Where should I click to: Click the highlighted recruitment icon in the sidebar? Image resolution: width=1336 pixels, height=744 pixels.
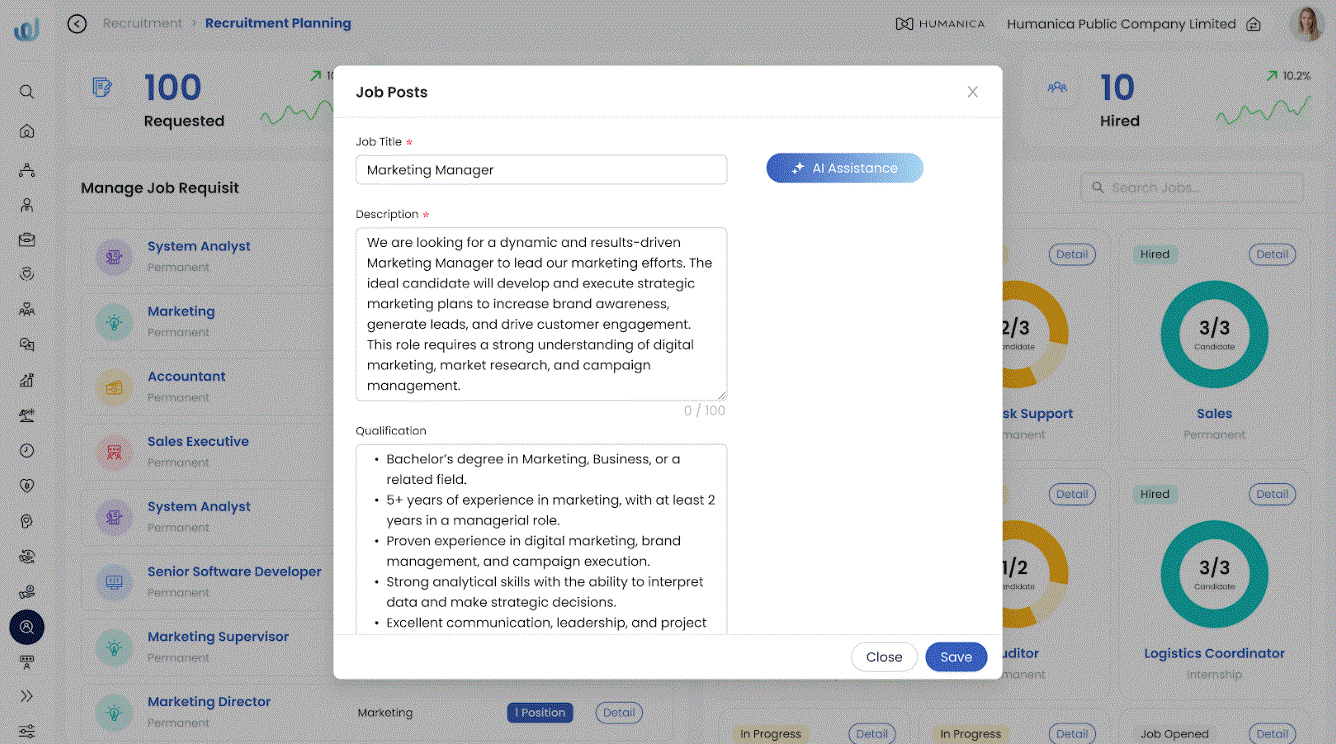coord(27,627)
